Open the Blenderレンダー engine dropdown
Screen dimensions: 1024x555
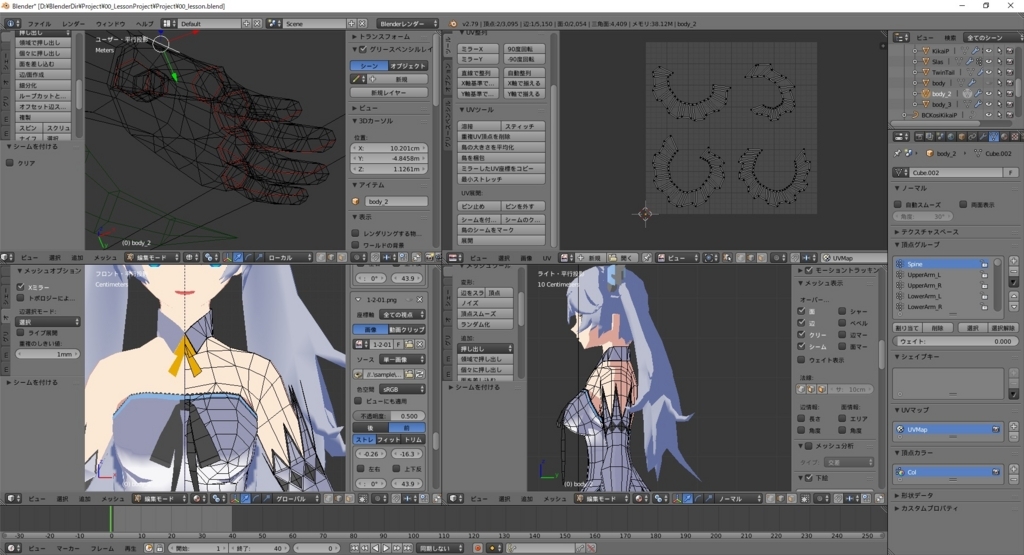point(408,24)
